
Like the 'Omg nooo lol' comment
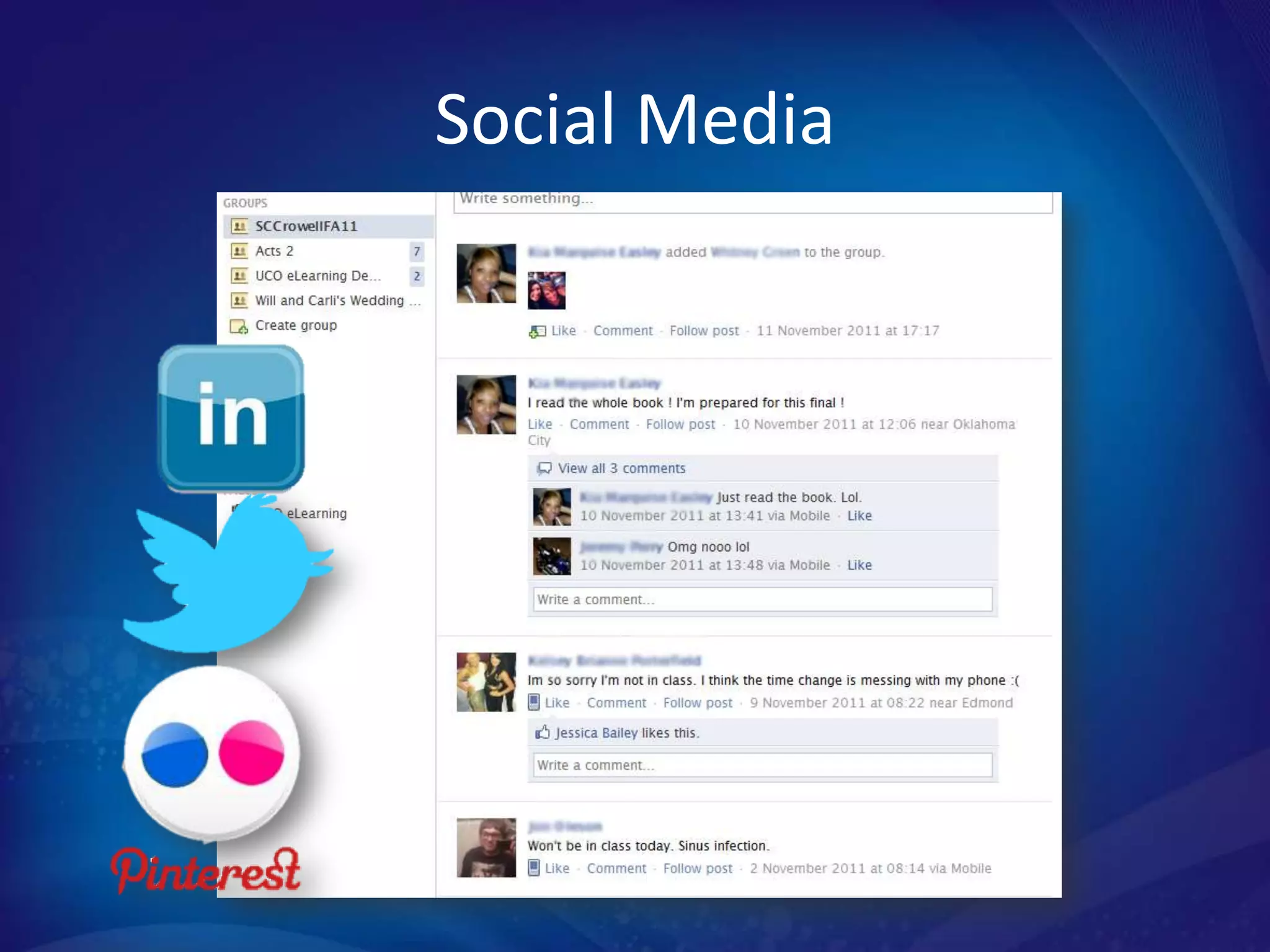(859, 565)
